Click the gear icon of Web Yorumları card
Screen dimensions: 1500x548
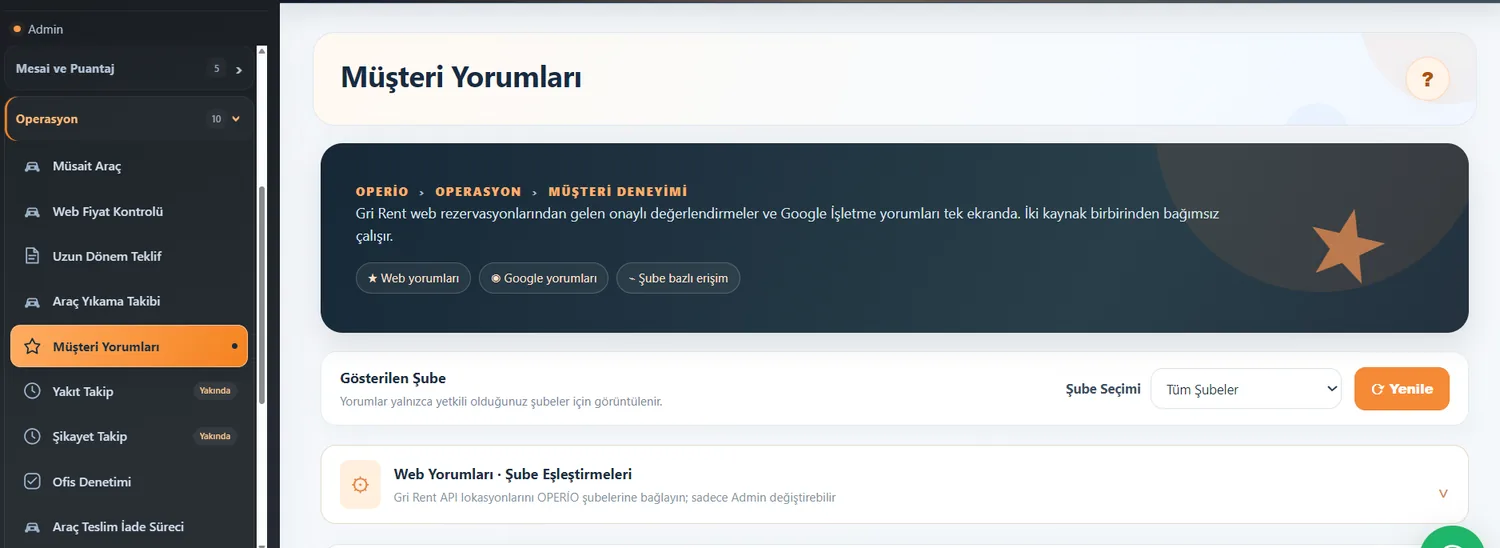[360, 484]
